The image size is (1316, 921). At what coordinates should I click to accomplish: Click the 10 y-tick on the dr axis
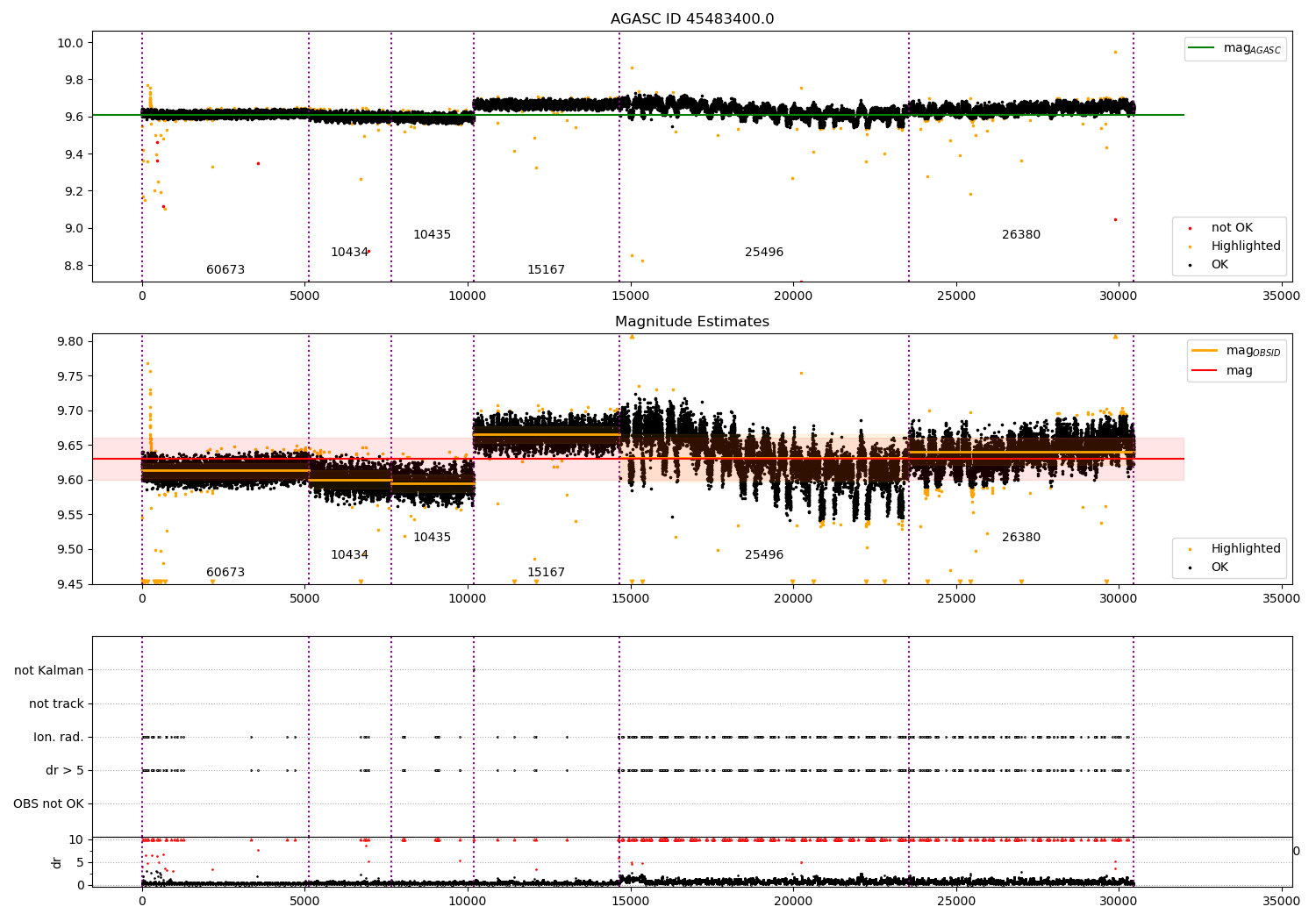pos(77,839)
